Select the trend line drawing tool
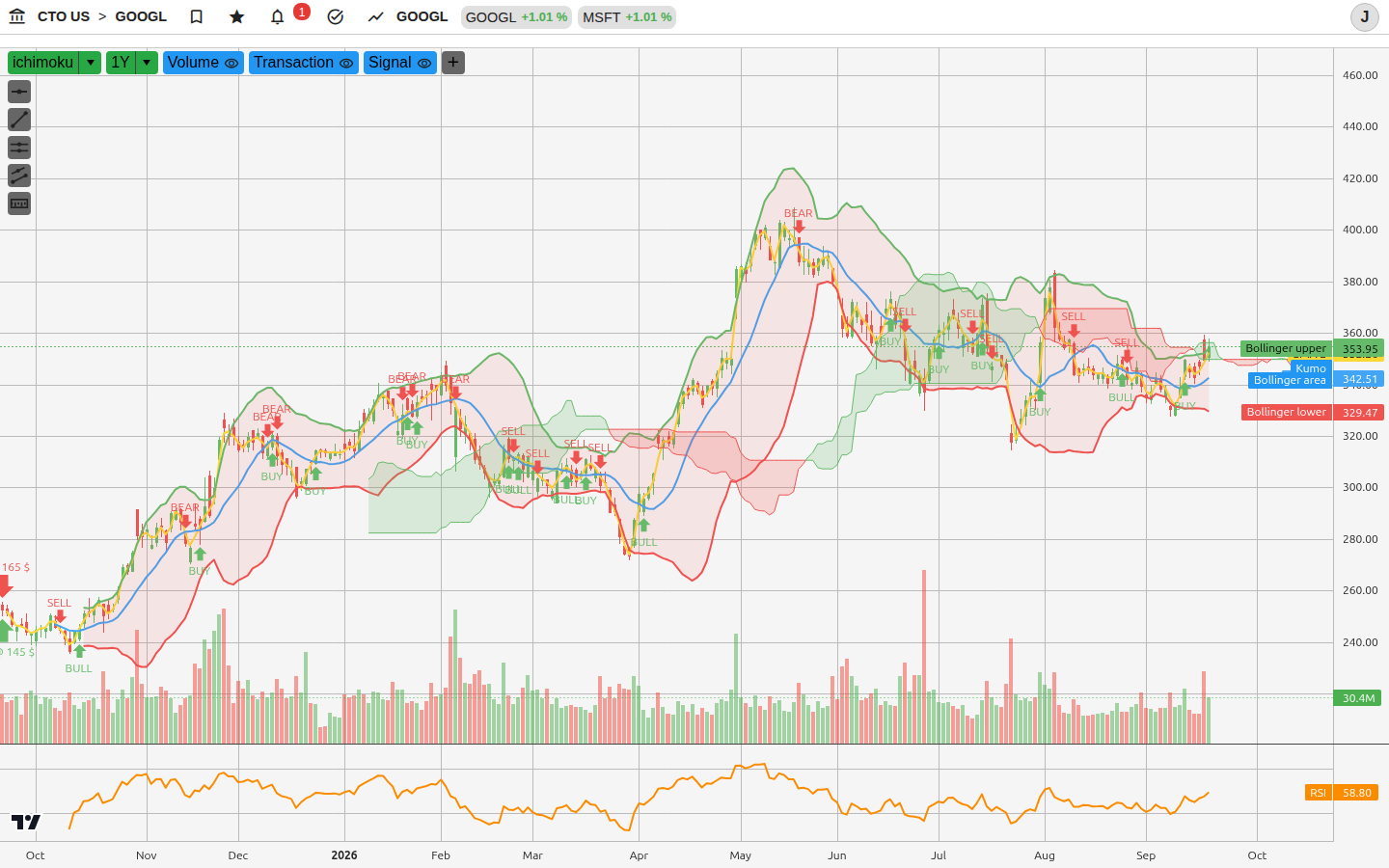The height and width of the screenshot is (868, 1389). point(19,120)
